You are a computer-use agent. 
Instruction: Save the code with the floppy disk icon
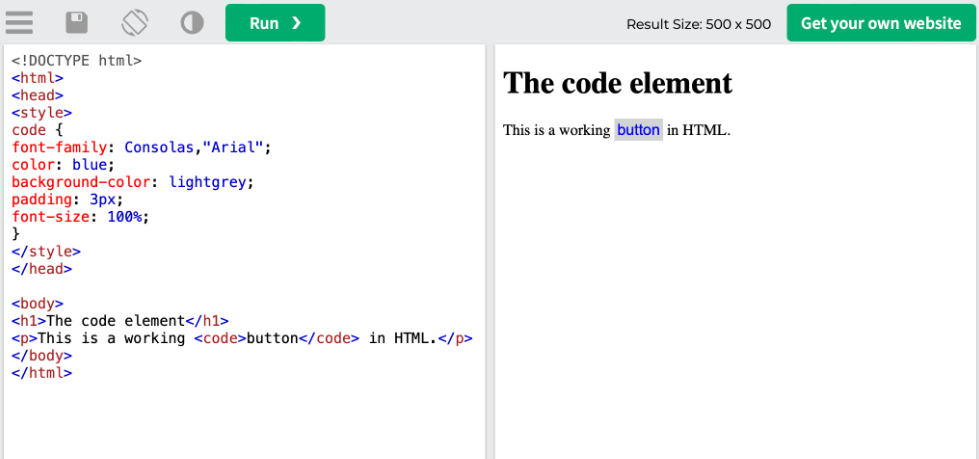(x=76, y=22)
